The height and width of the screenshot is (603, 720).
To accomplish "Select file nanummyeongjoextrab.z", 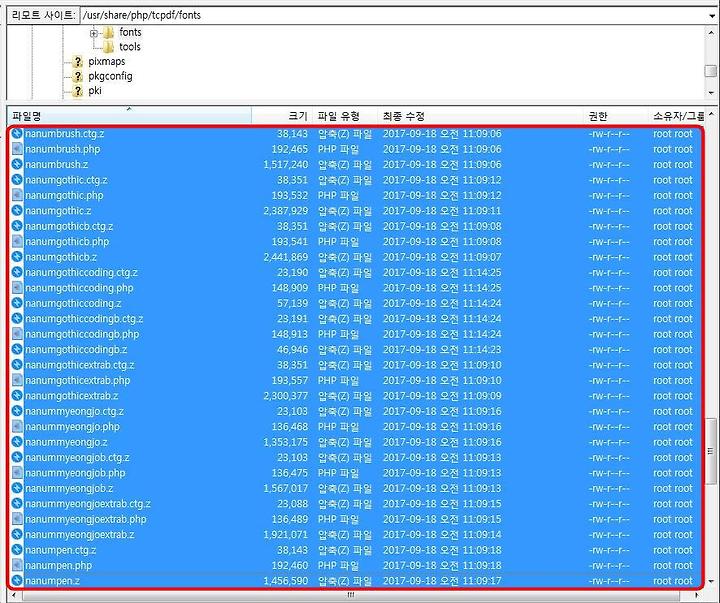I will pos(80,535).
